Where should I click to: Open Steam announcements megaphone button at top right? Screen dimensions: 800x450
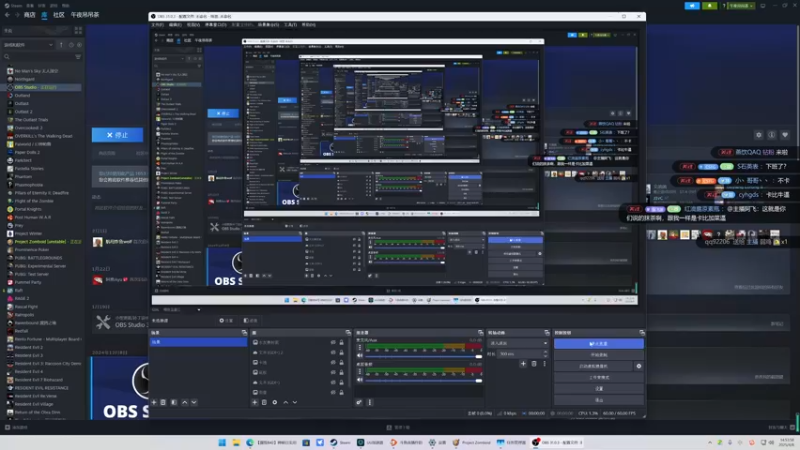tap(692, 6)
